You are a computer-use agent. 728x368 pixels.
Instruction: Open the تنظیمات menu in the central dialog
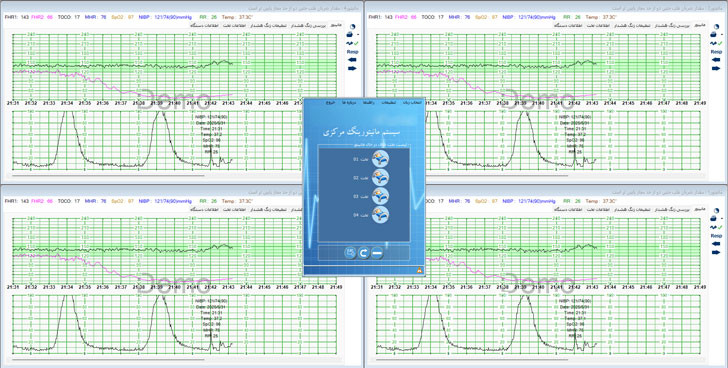tap(388, 103)
